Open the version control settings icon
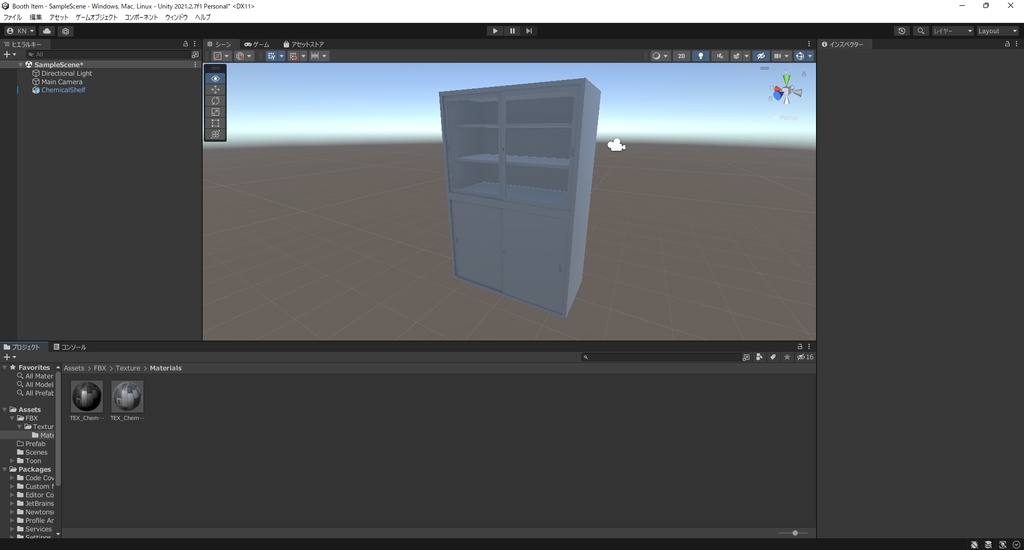Viewport: 1024px width, 550px height. [x=65, y=31]
